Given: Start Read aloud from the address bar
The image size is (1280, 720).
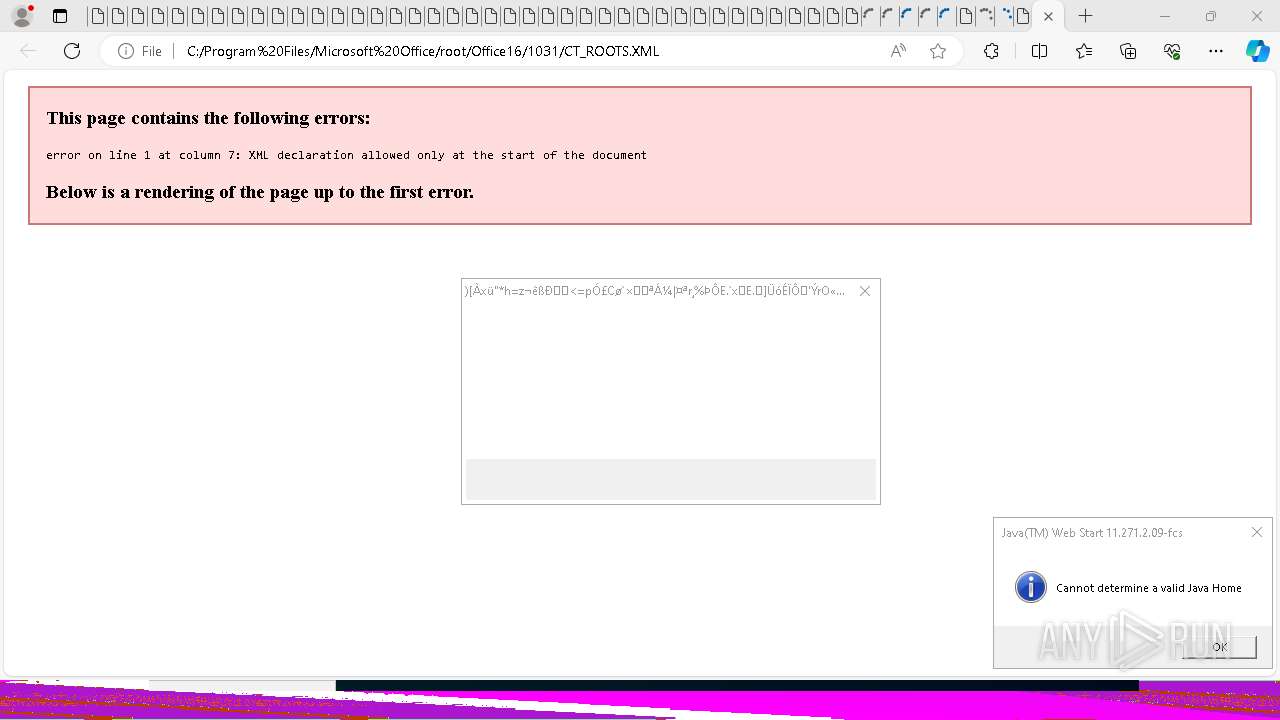Looking at the screenshot, I should (x=898, y=51).
